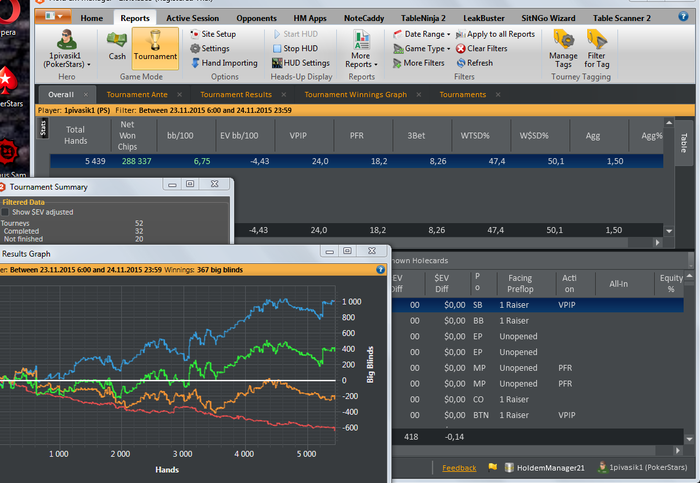Viewport: 700px width, 483px height.
Task: Open HUD Settings
Action: click(300, 63)
